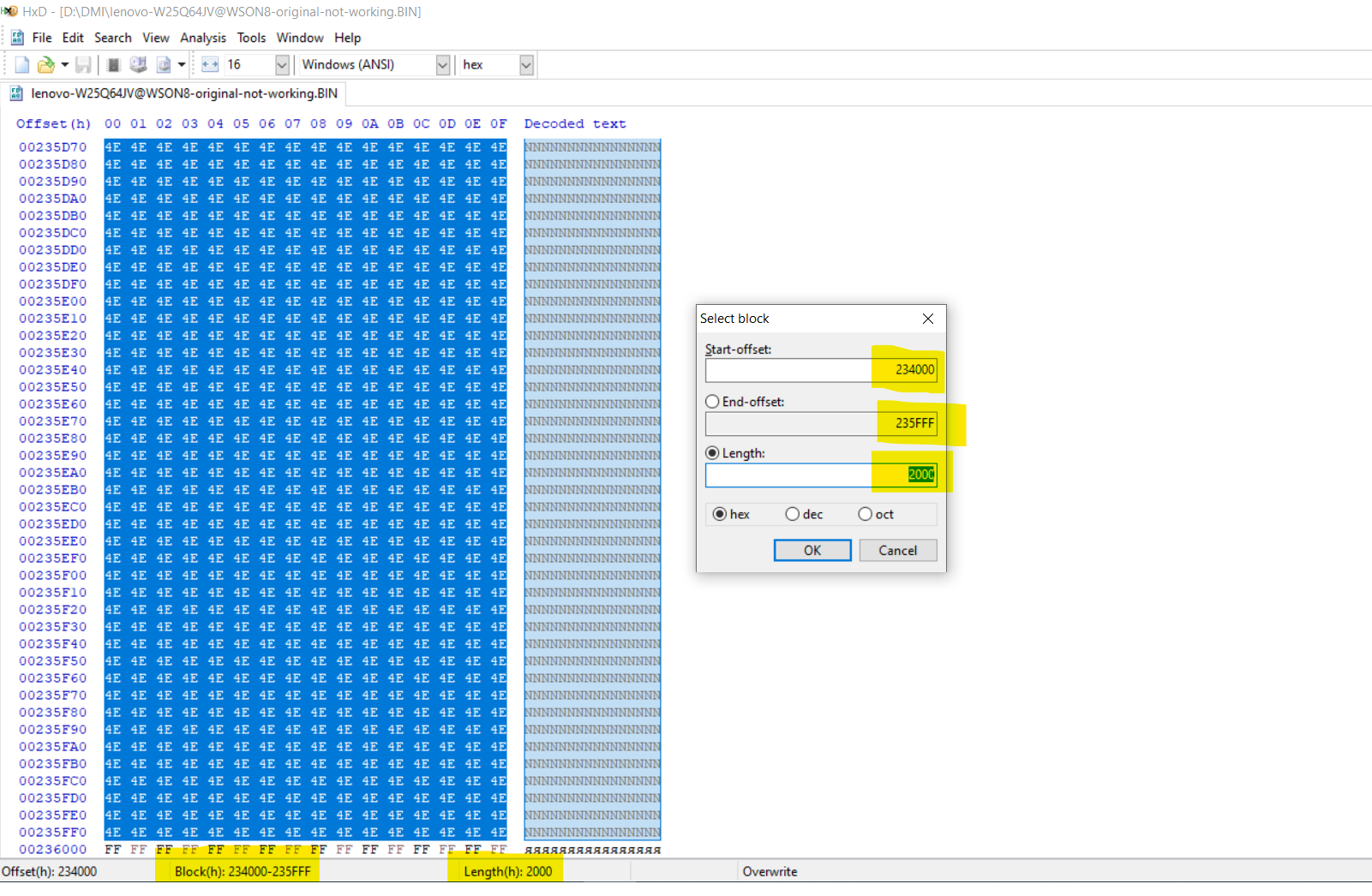The height and width of the screenshot is (896, 1372).
Task: Choose the dec radio option
Action: coord(793,514)
